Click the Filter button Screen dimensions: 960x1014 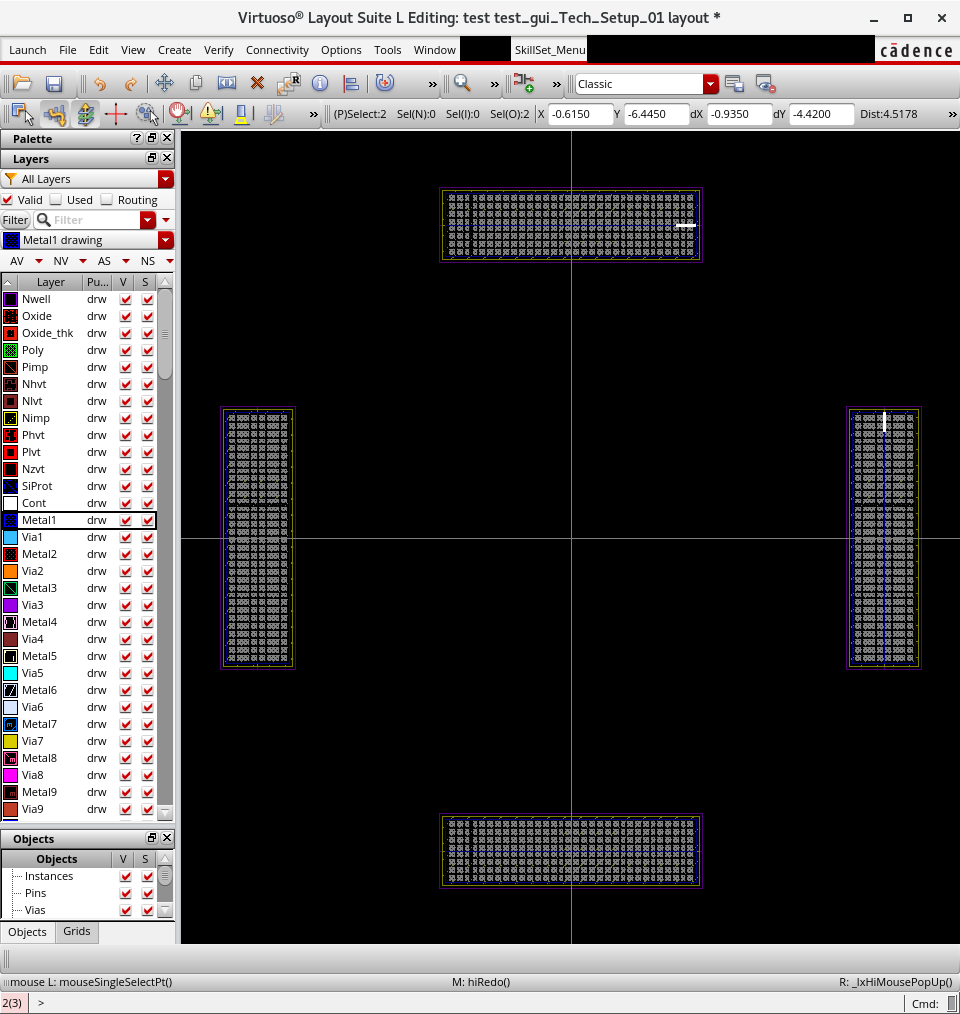15,220
